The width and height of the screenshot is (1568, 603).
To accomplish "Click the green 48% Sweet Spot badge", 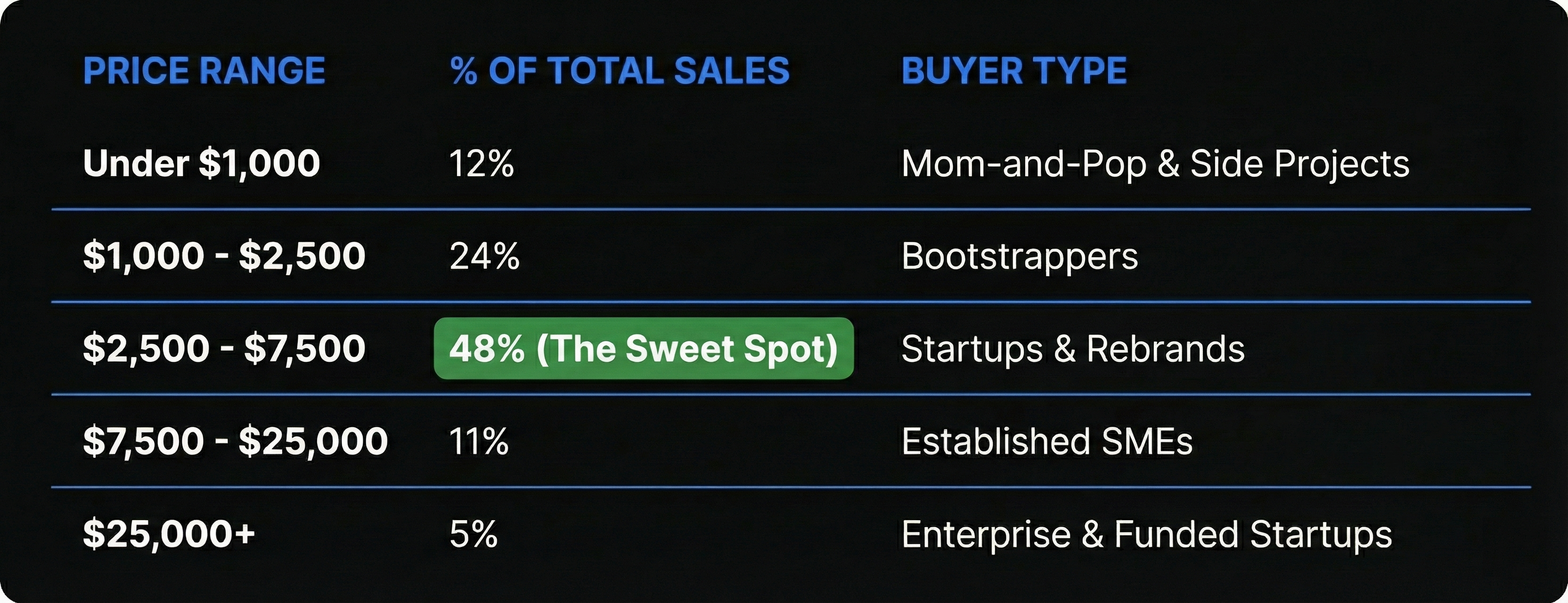I will click(x=644, y=349).
